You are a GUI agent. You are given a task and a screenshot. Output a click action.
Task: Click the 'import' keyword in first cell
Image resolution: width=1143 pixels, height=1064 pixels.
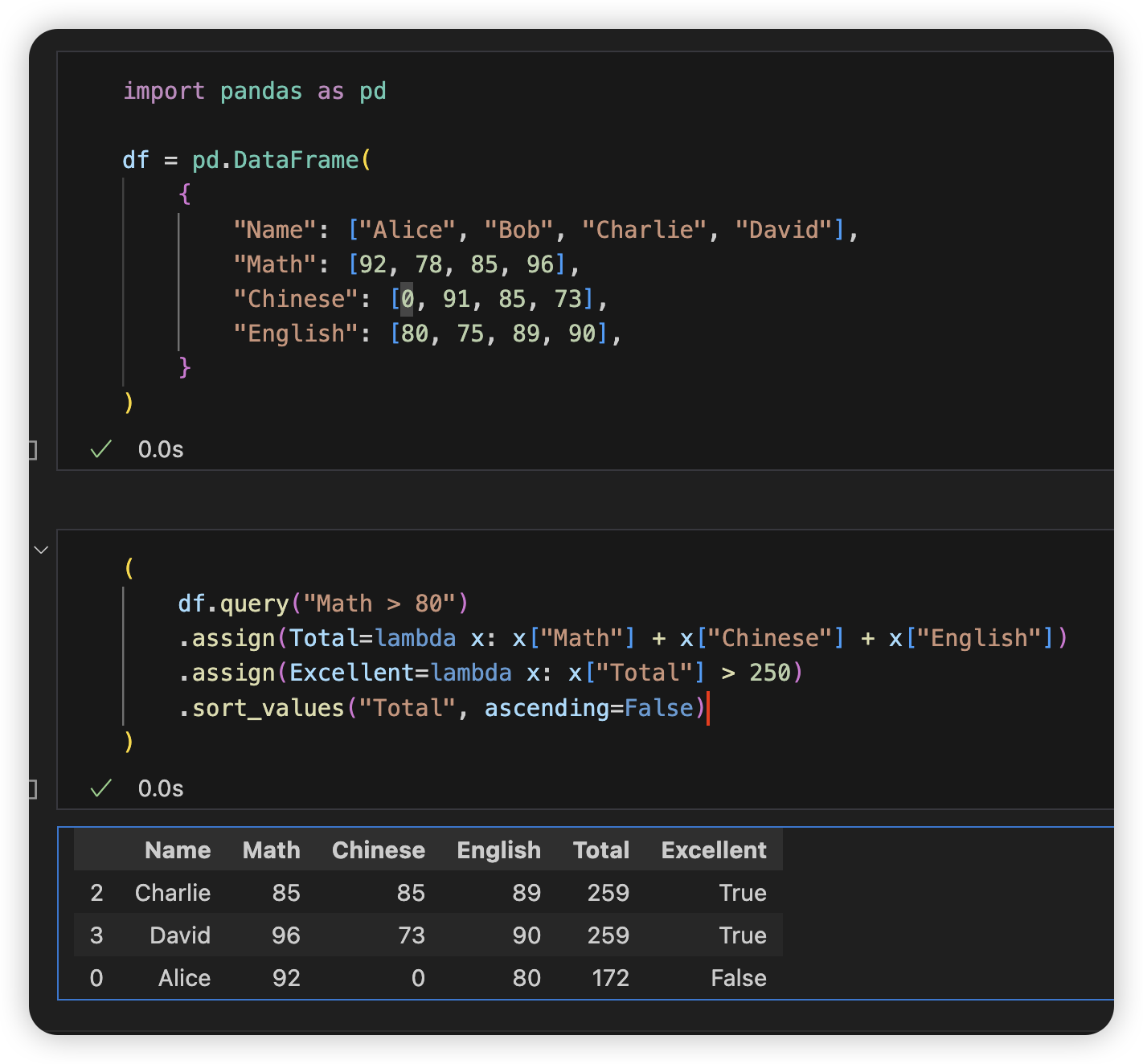[x=164, y=91]
